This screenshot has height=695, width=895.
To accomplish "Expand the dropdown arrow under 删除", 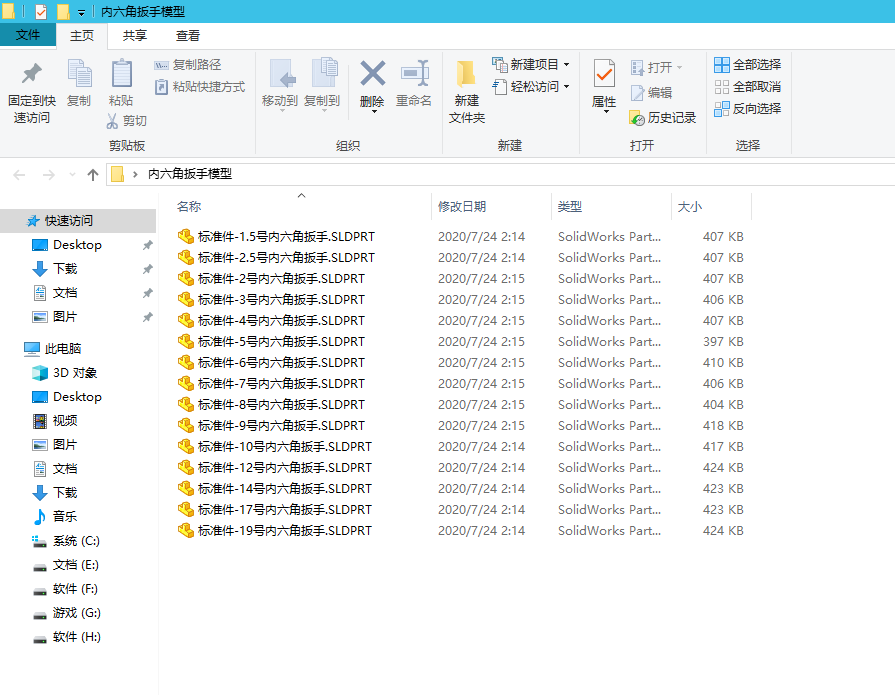I will pos(374,112).
